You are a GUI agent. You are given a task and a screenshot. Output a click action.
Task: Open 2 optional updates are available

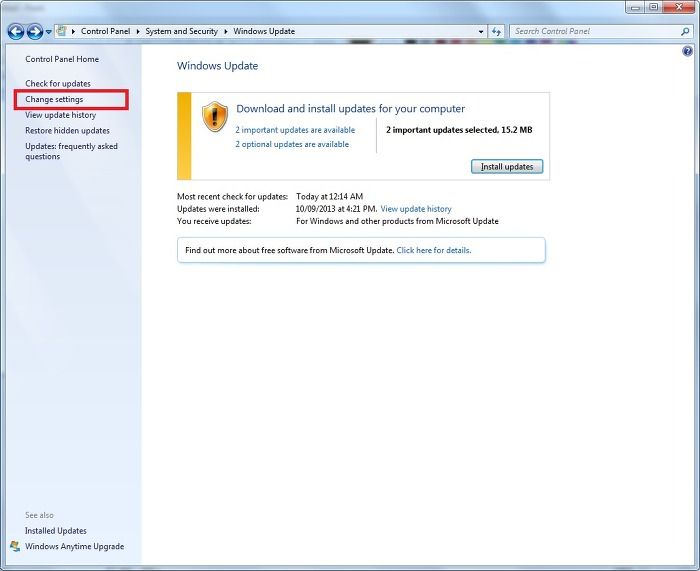tap(292, 144)
